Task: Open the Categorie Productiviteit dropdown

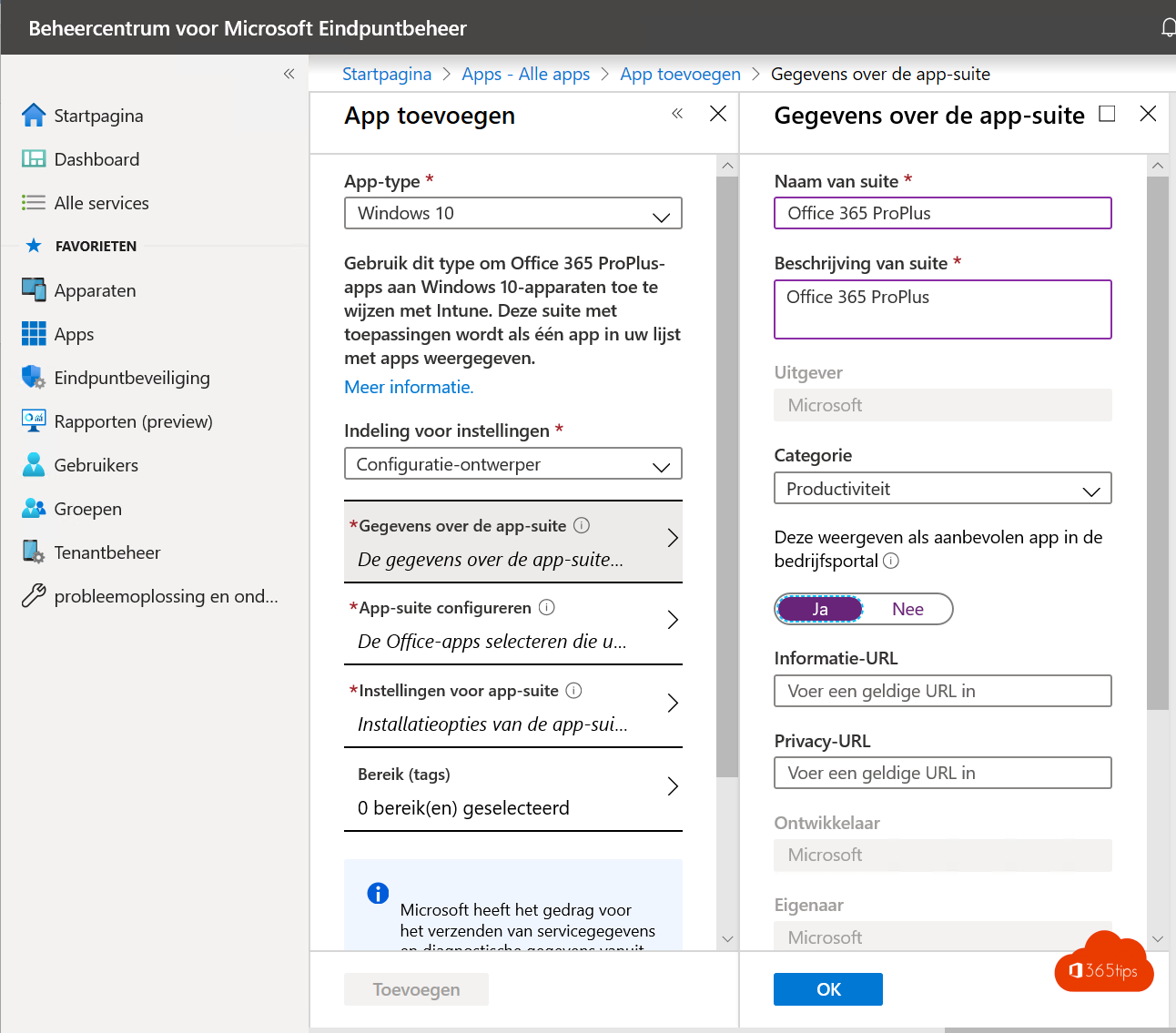Action: tap(943, 489)
